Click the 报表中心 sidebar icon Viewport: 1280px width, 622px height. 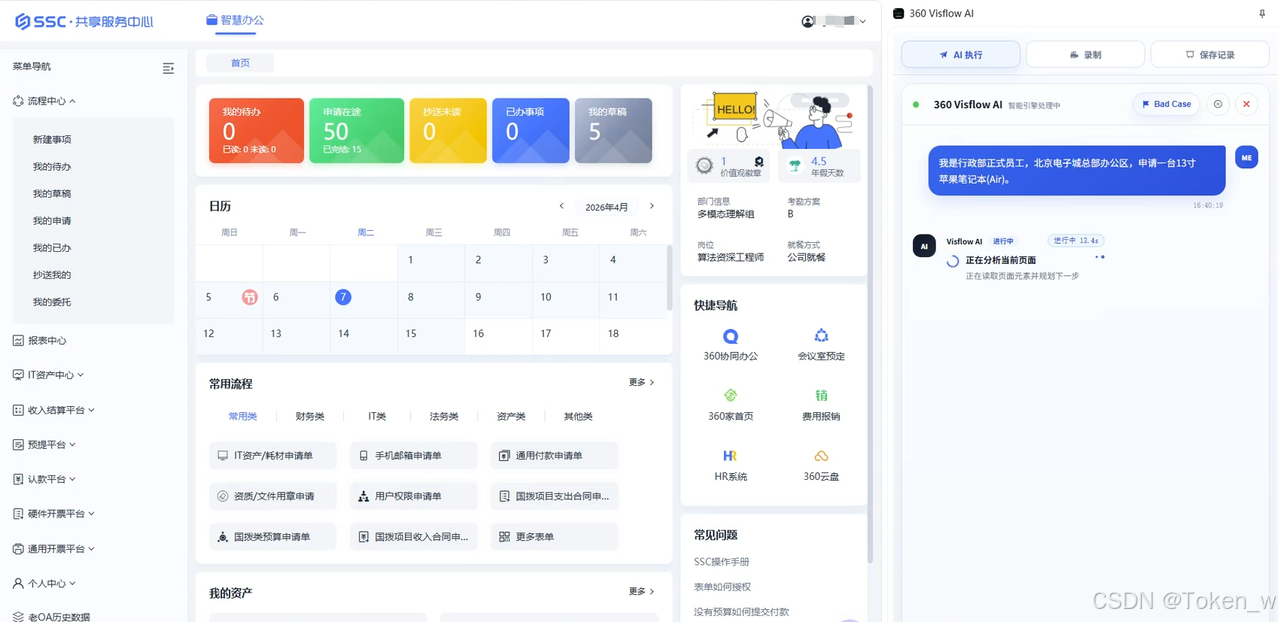click(18, 340)
